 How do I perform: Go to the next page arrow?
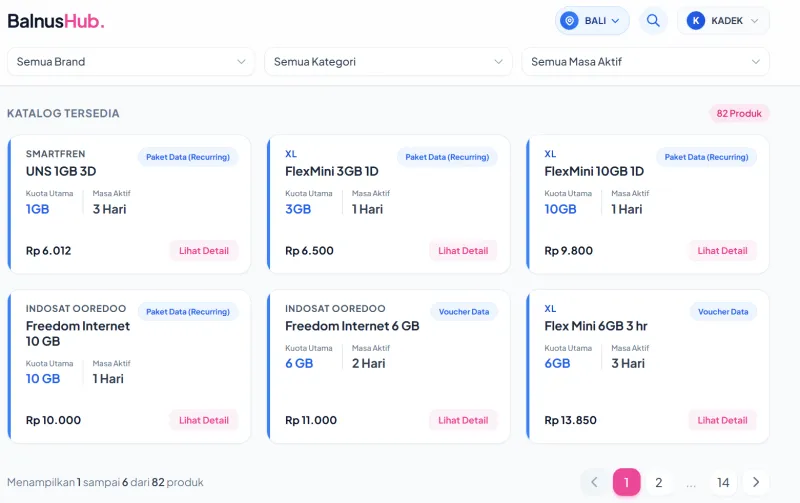click(756, 482)
